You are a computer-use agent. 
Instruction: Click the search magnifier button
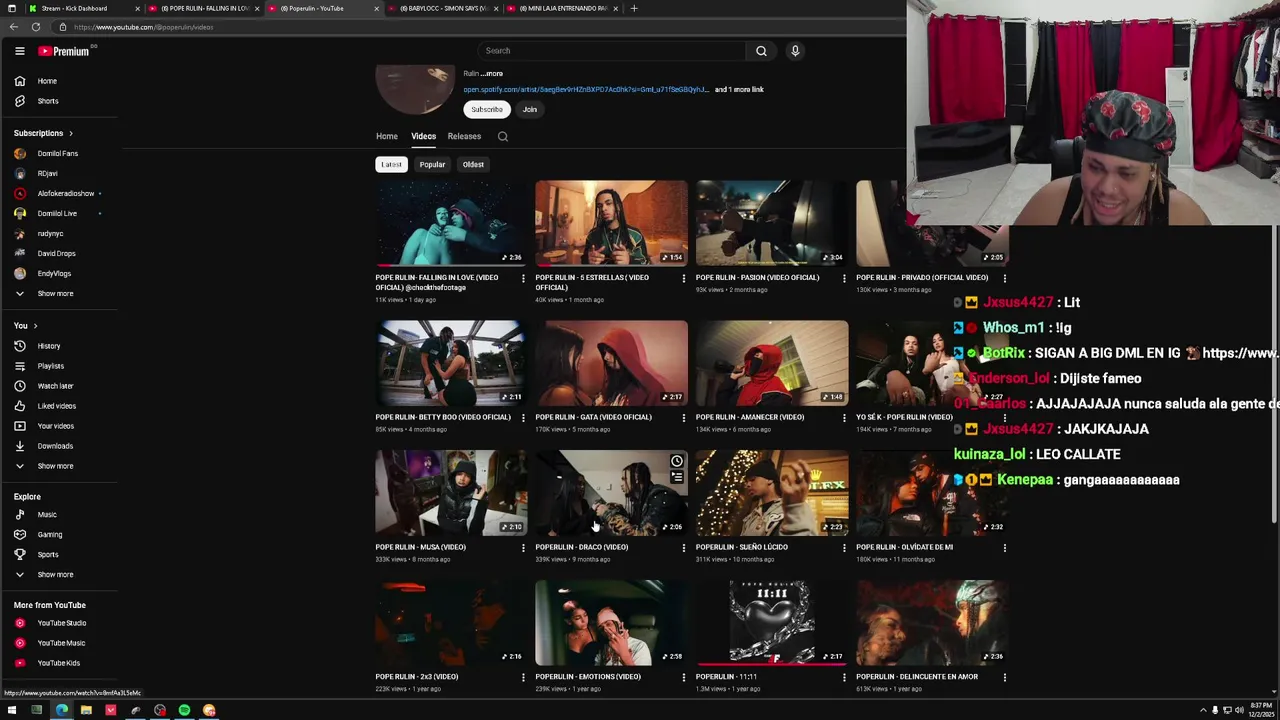click(761, 51)
